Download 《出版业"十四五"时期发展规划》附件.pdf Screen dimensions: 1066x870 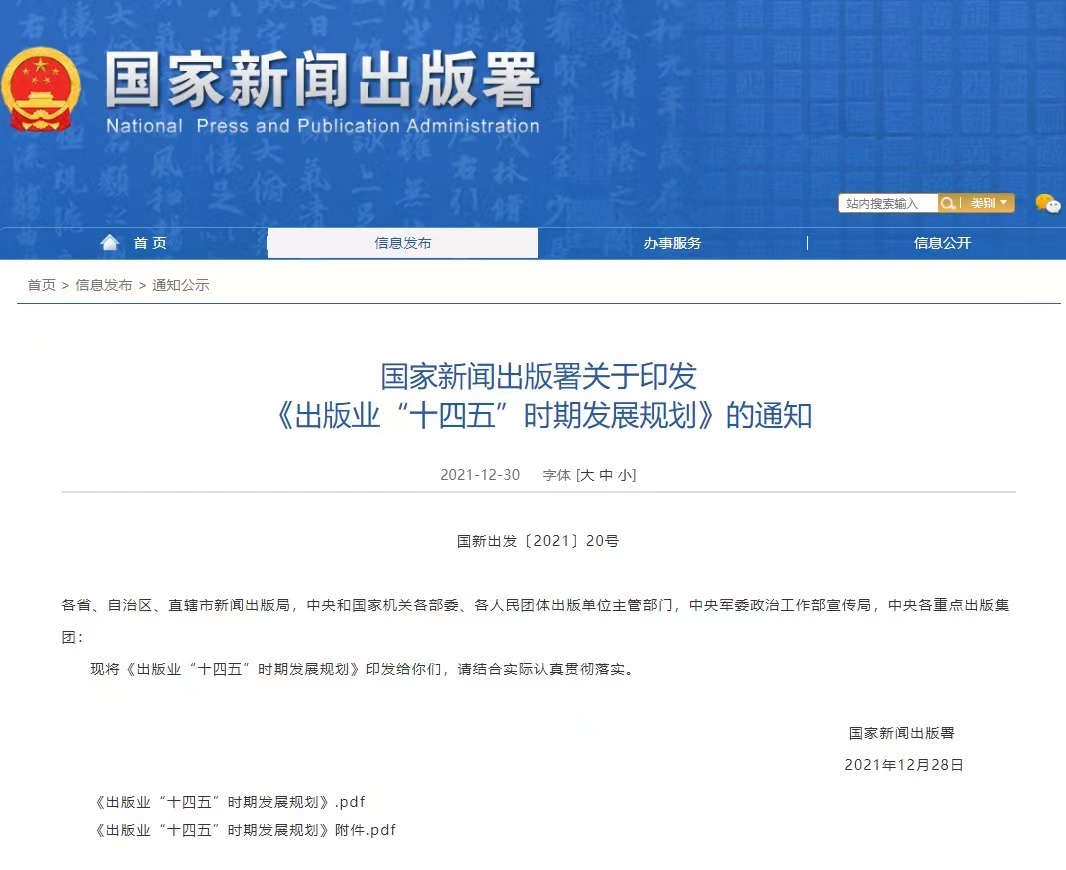pos(244,830)
